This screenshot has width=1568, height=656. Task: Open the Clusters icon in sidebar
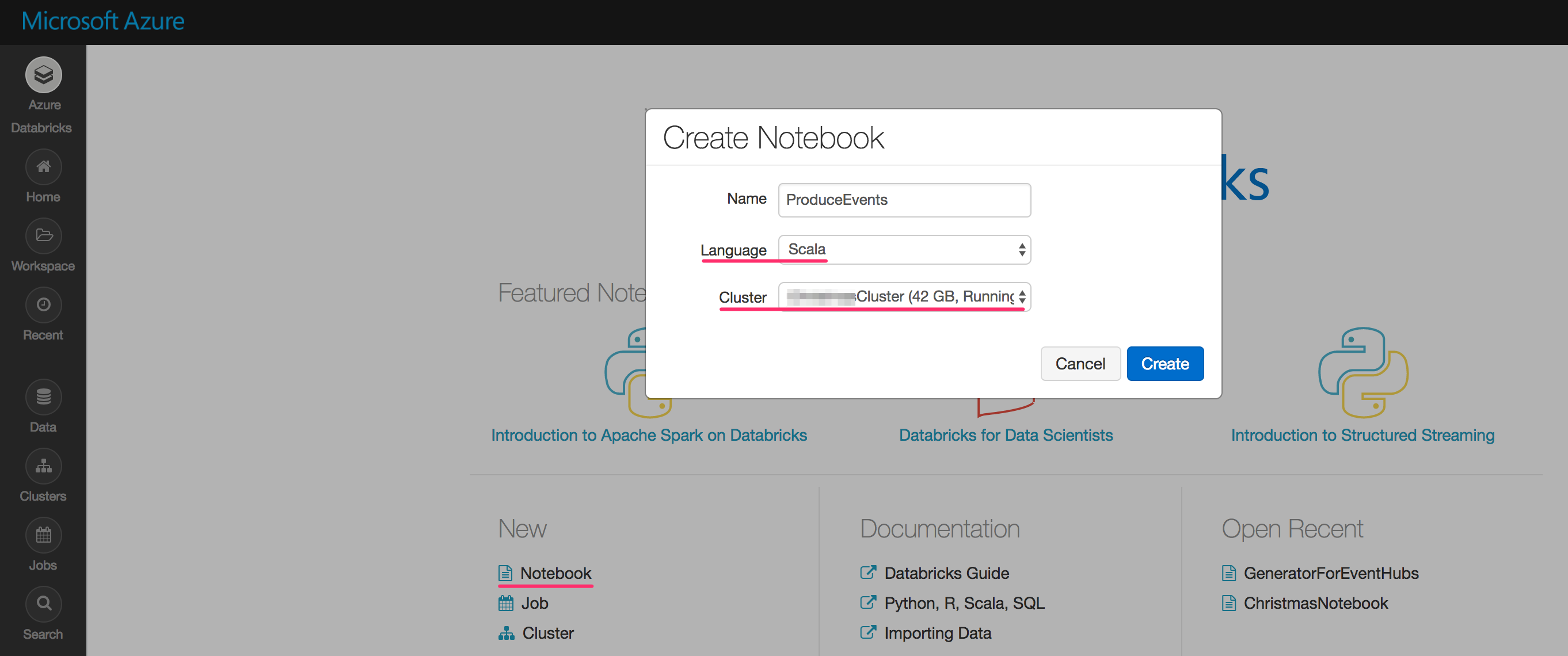point(43,466)
